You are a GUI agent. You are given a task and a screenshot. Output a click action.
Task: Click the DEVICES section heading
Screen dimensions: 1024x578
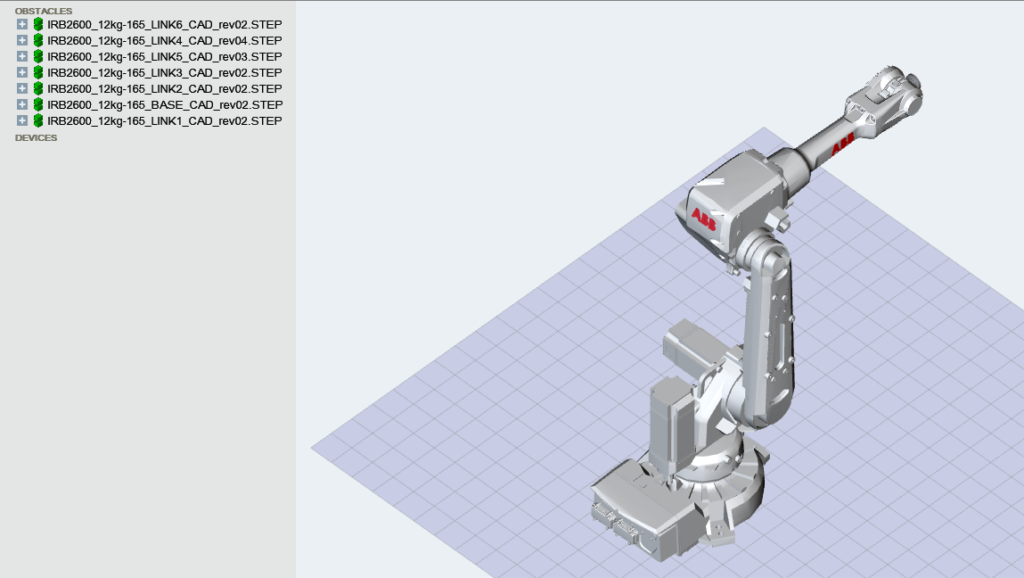[x=36, y=138]
